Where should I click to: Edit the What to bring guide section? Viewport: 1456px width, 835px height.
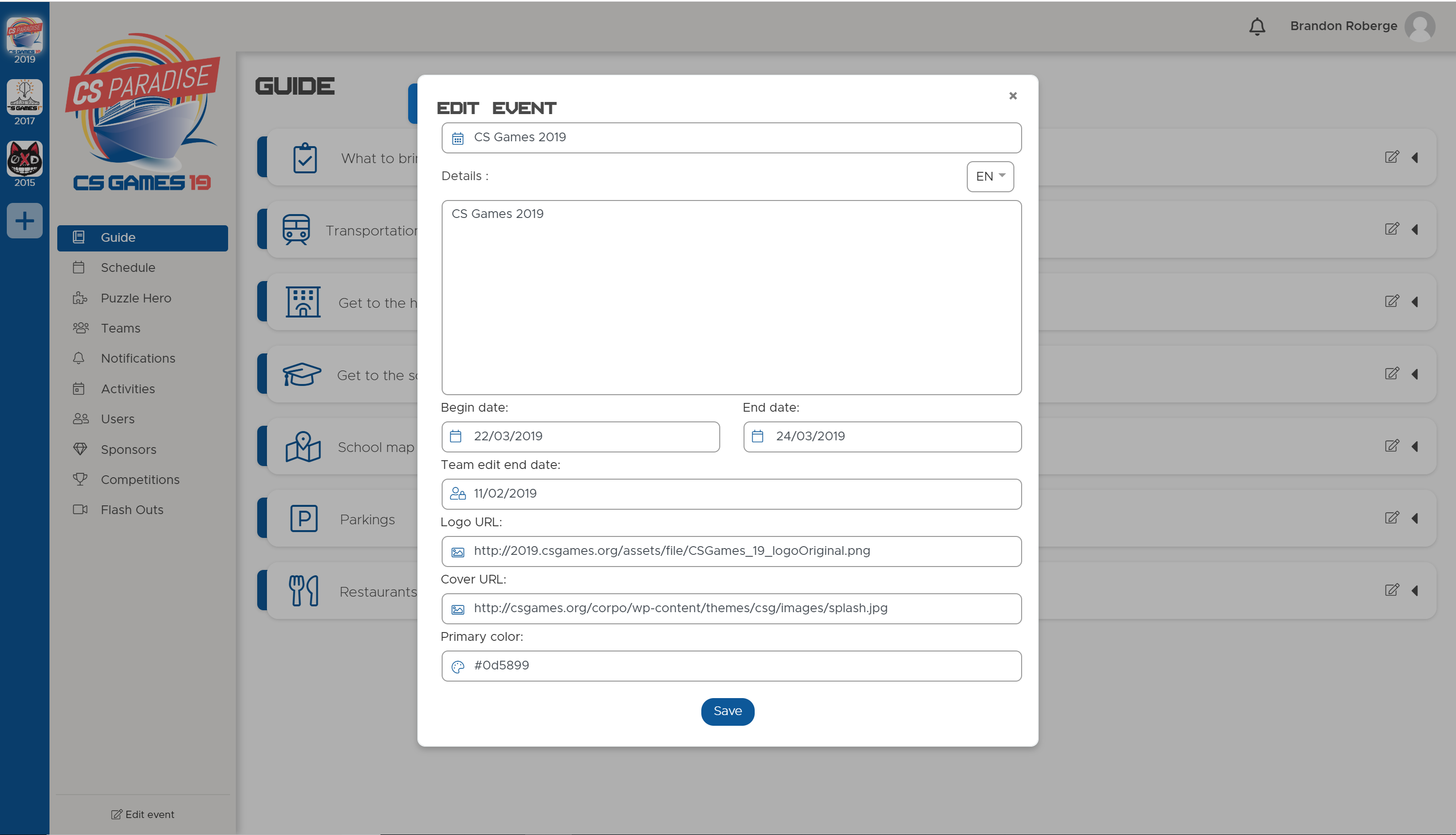point(1392,157)
